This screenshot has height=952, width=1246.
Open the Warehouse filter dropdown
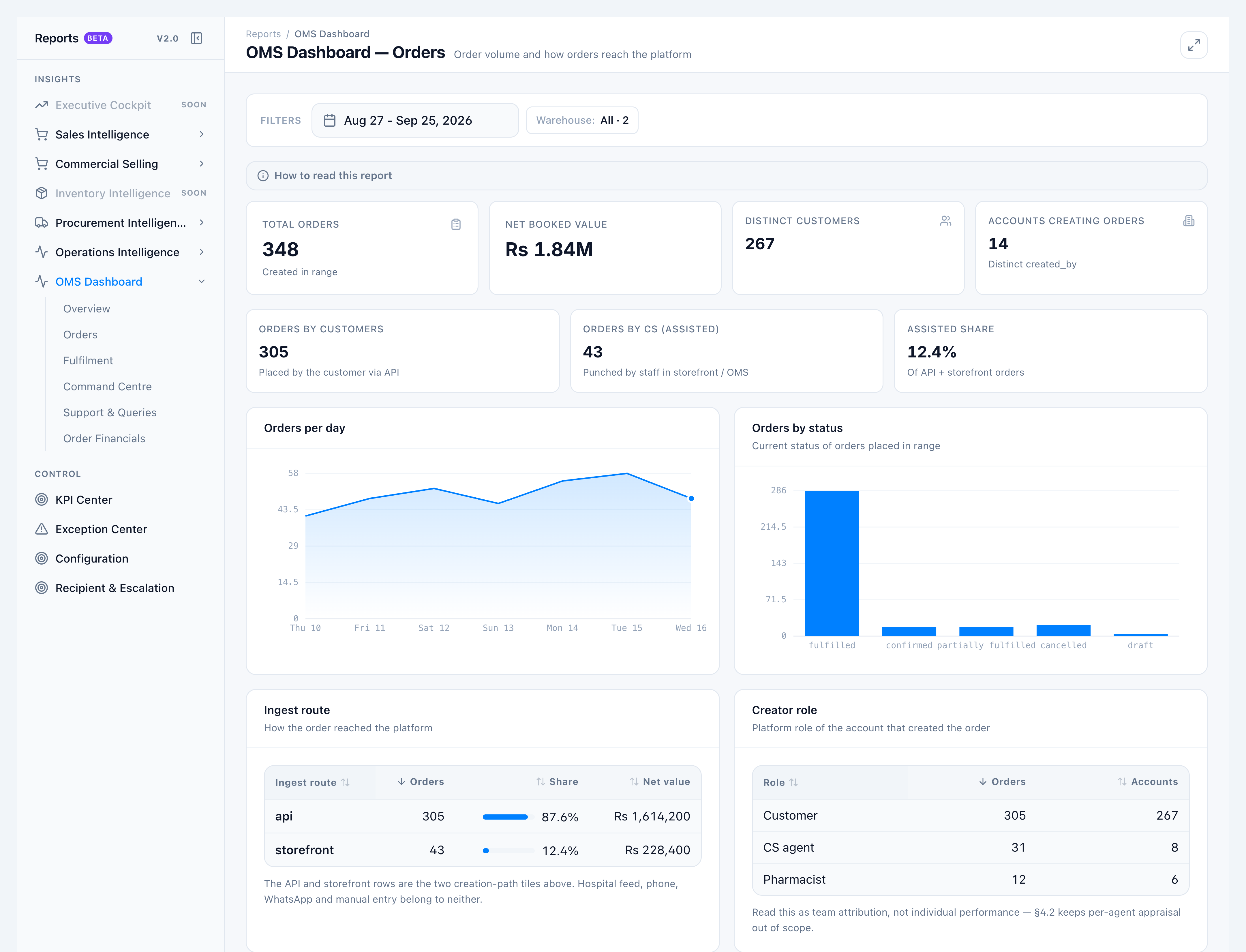(x=582, y=120)
